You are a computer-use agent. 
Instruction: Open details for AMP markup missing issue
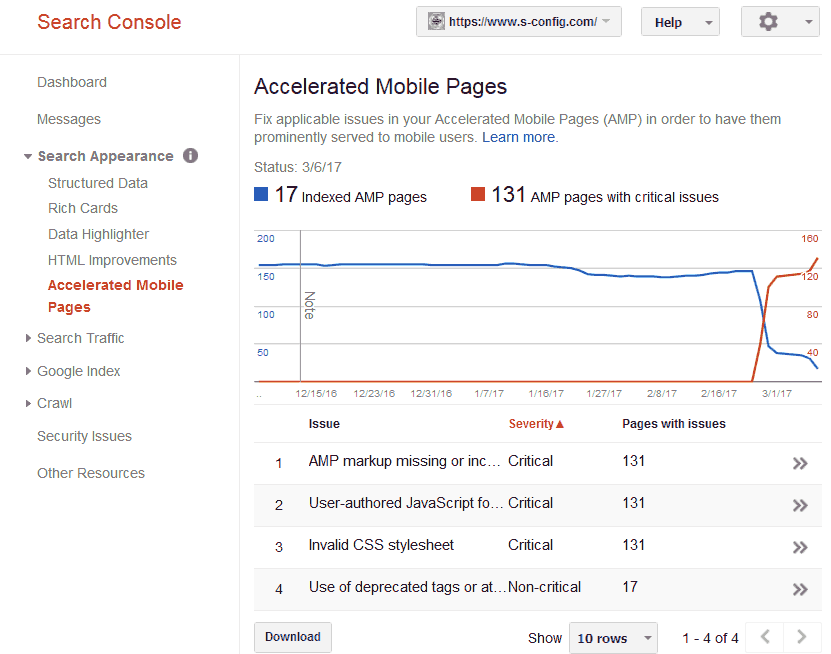799,463
